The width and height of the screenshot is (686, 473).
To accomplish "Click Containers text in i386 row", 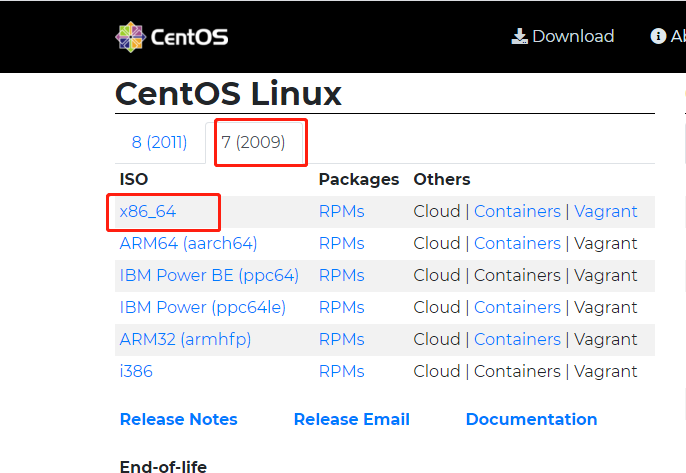I will (517, 371).
